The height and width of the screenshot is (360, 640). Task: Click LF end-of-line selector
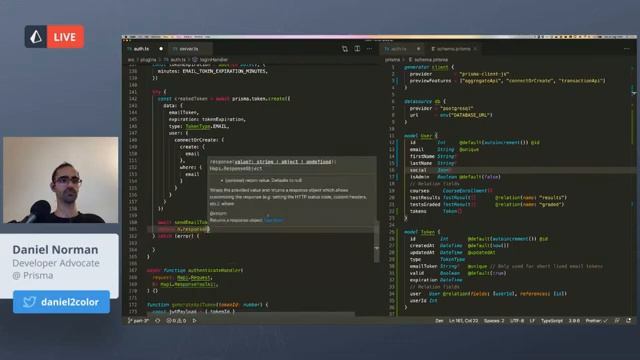click(x=532, y=321)
